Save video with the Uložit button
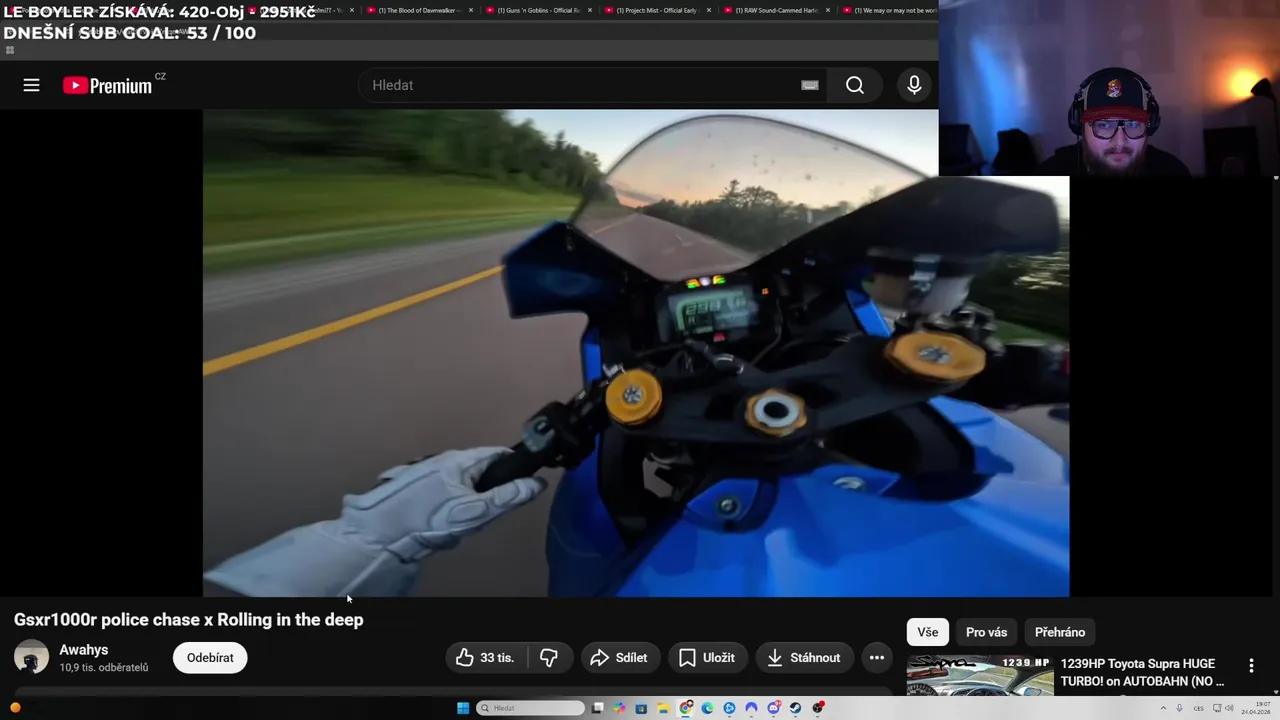The image size is (1280, 720). tap(707, 657)
